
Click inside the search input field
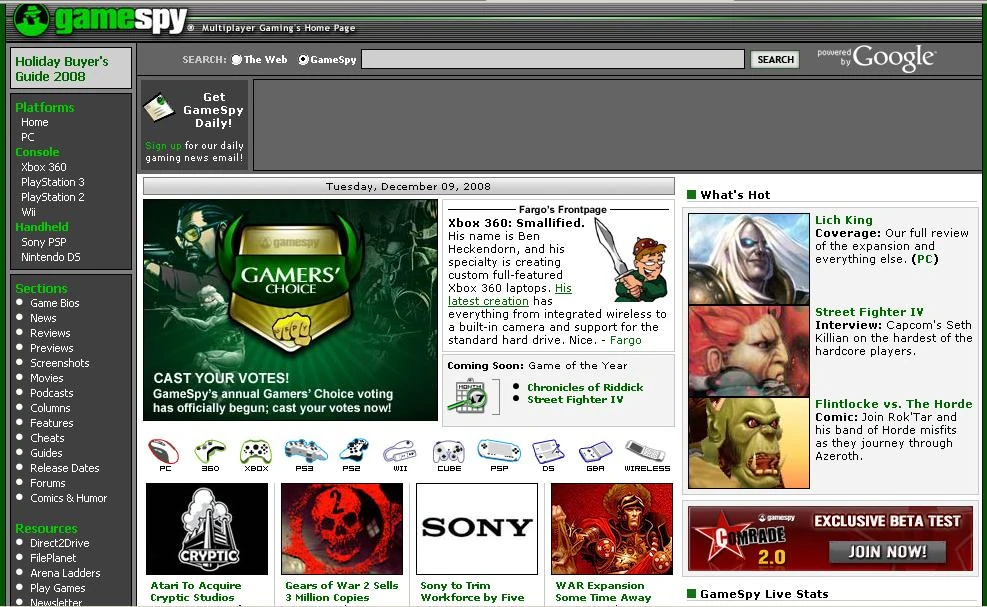(555, 58)
